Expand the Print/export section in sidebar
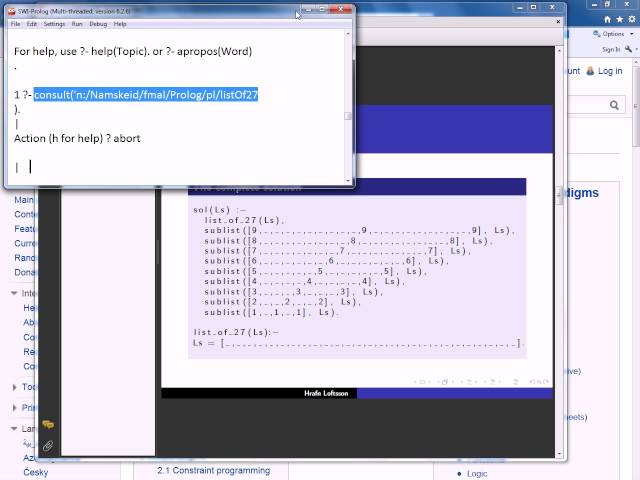Viewport: 640px width, 480px height. (x=14, y=408)
